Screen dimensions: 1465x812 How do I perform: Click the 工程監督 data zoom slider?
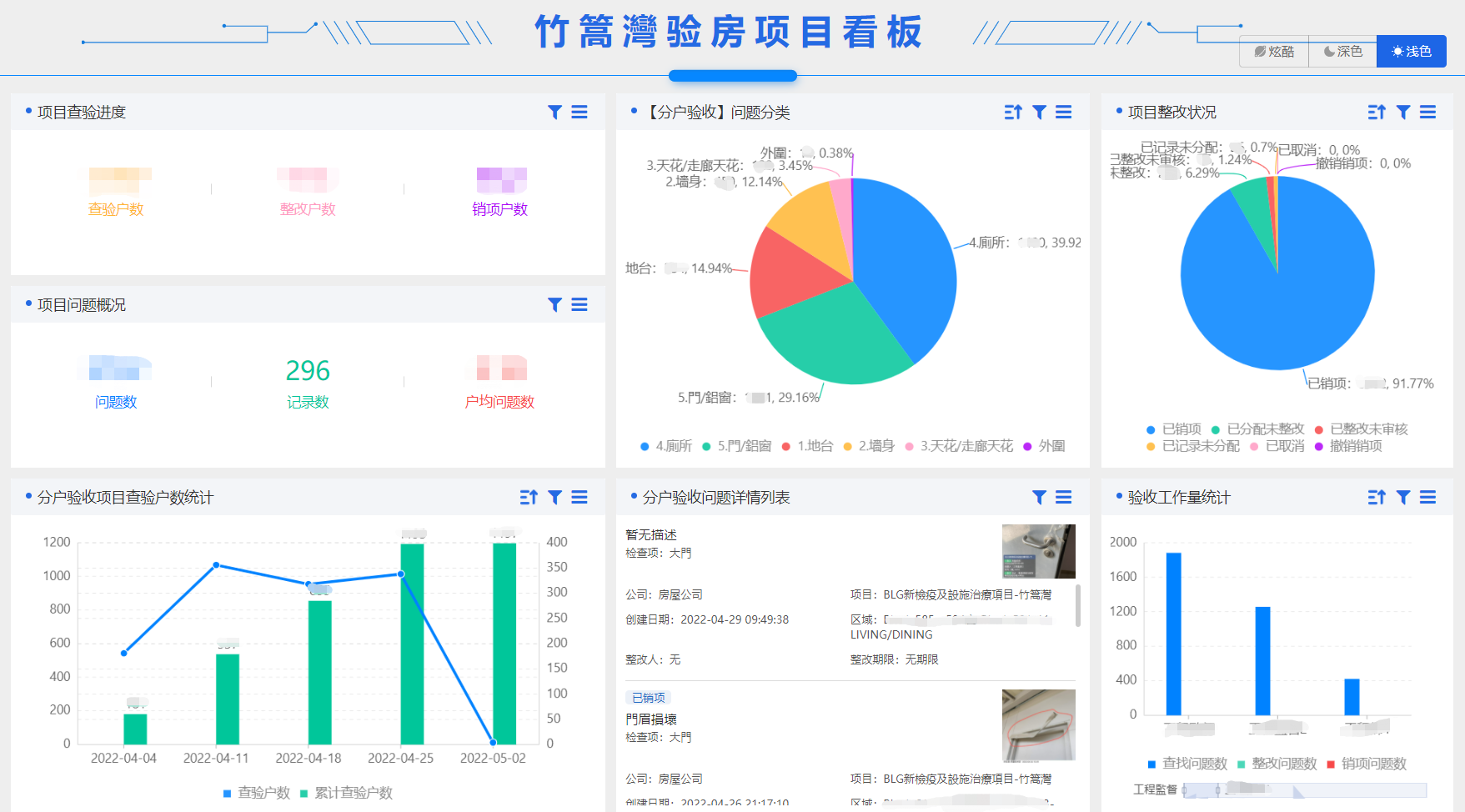1305,789
